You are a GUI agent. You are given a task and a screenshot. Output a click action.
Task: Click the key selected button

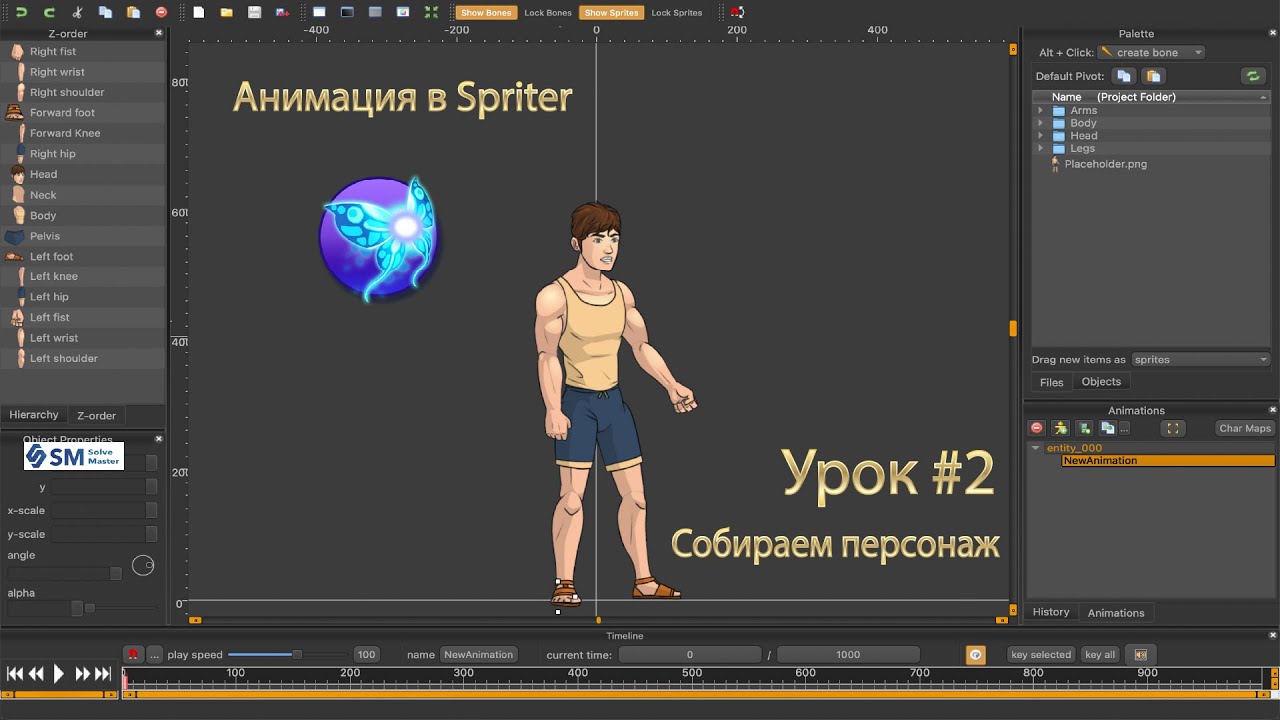click(1041, 655)
